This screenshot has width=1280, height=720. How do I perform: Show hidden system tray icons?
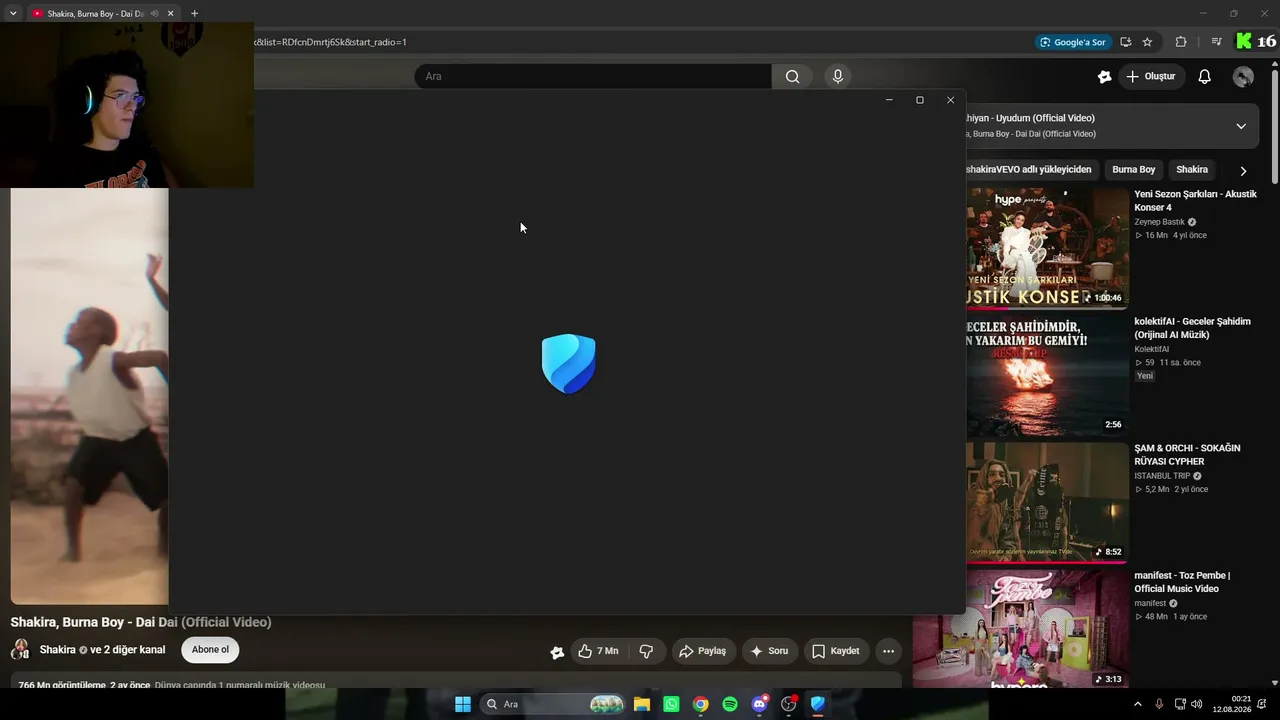click(x=1137, y=704)
